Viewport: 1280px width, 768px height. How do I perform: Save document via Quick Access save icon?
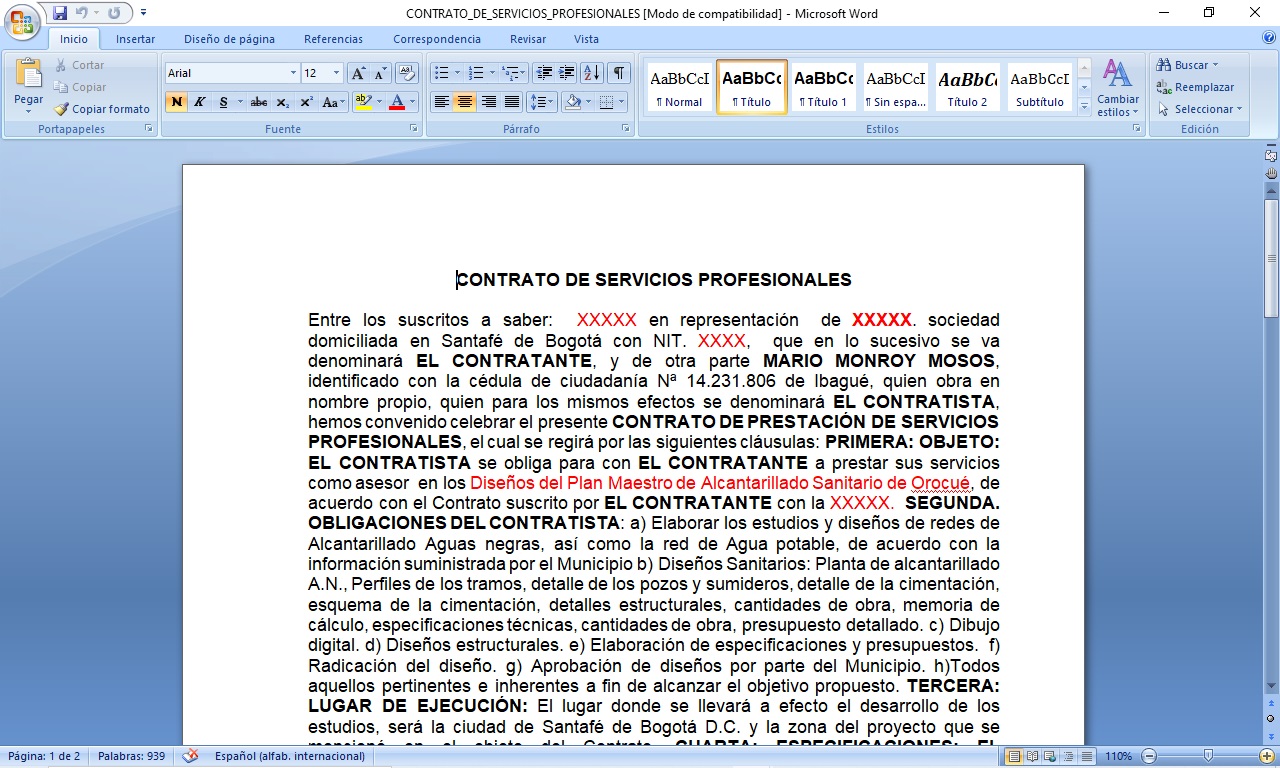point(60,13)
